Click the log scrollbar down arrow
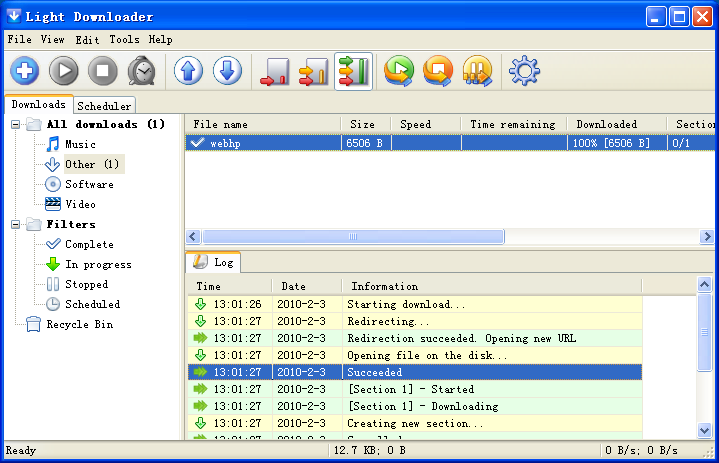719x463 pixels. [x=704, y=430]
